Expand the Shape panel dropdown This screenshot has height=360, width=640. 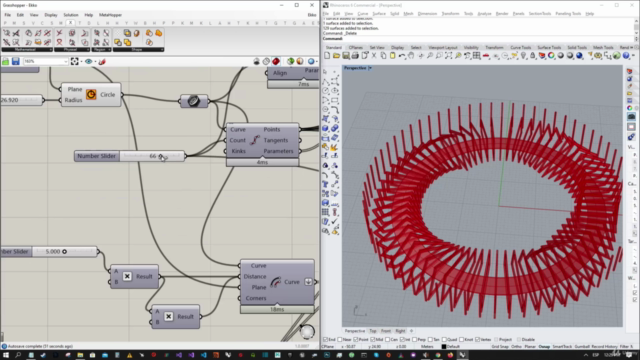[162, 49]
